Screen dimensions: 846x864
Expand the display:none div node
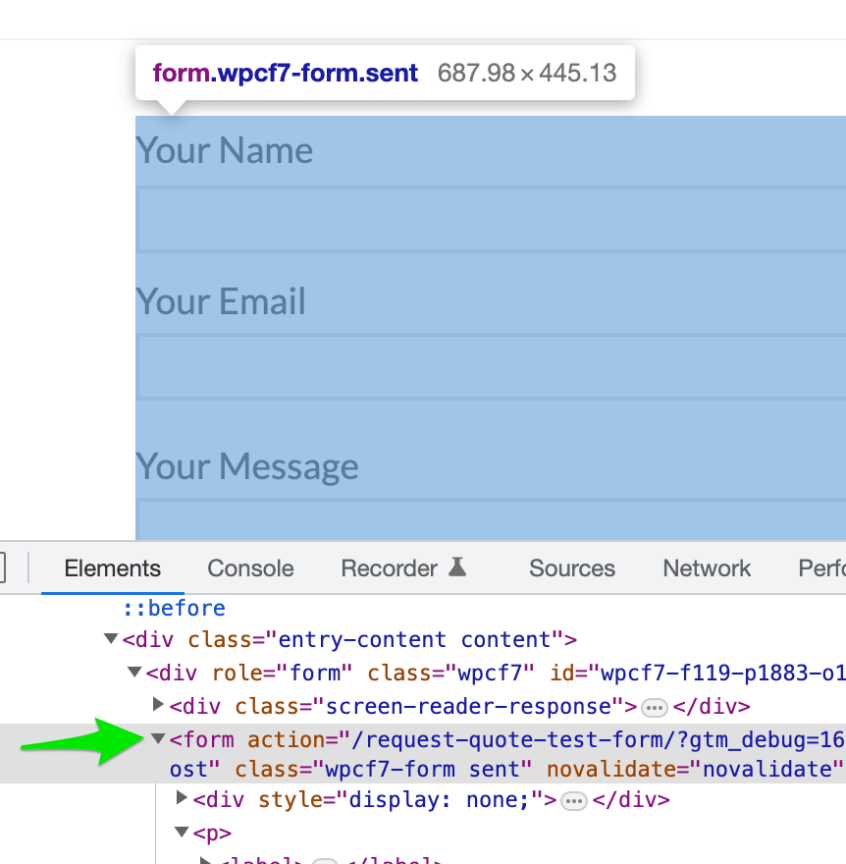click(x=181, y=797)
